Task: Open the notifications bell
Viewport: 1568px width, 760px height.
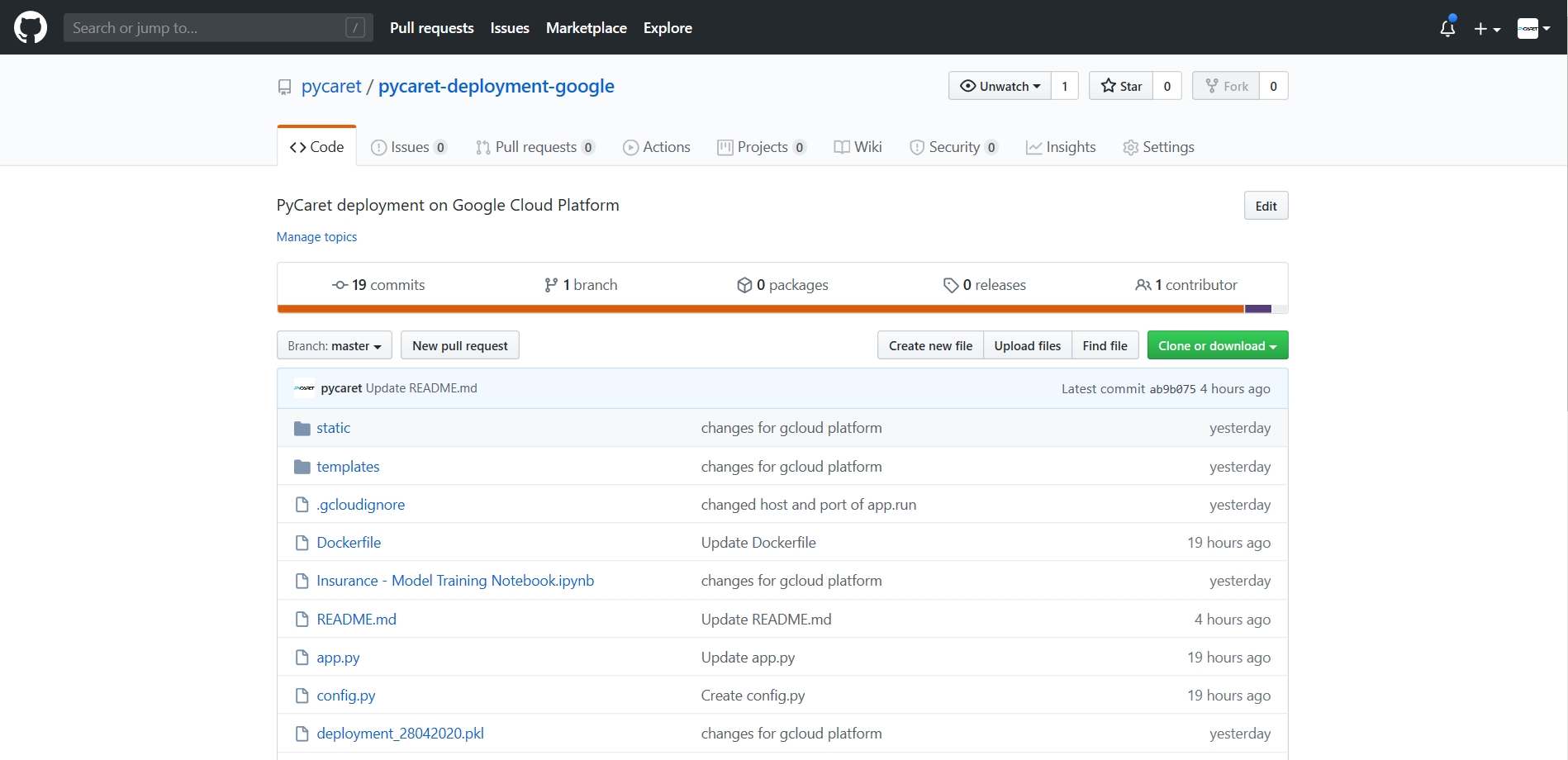Action: pyautogui.click(x=1447, y=28)
